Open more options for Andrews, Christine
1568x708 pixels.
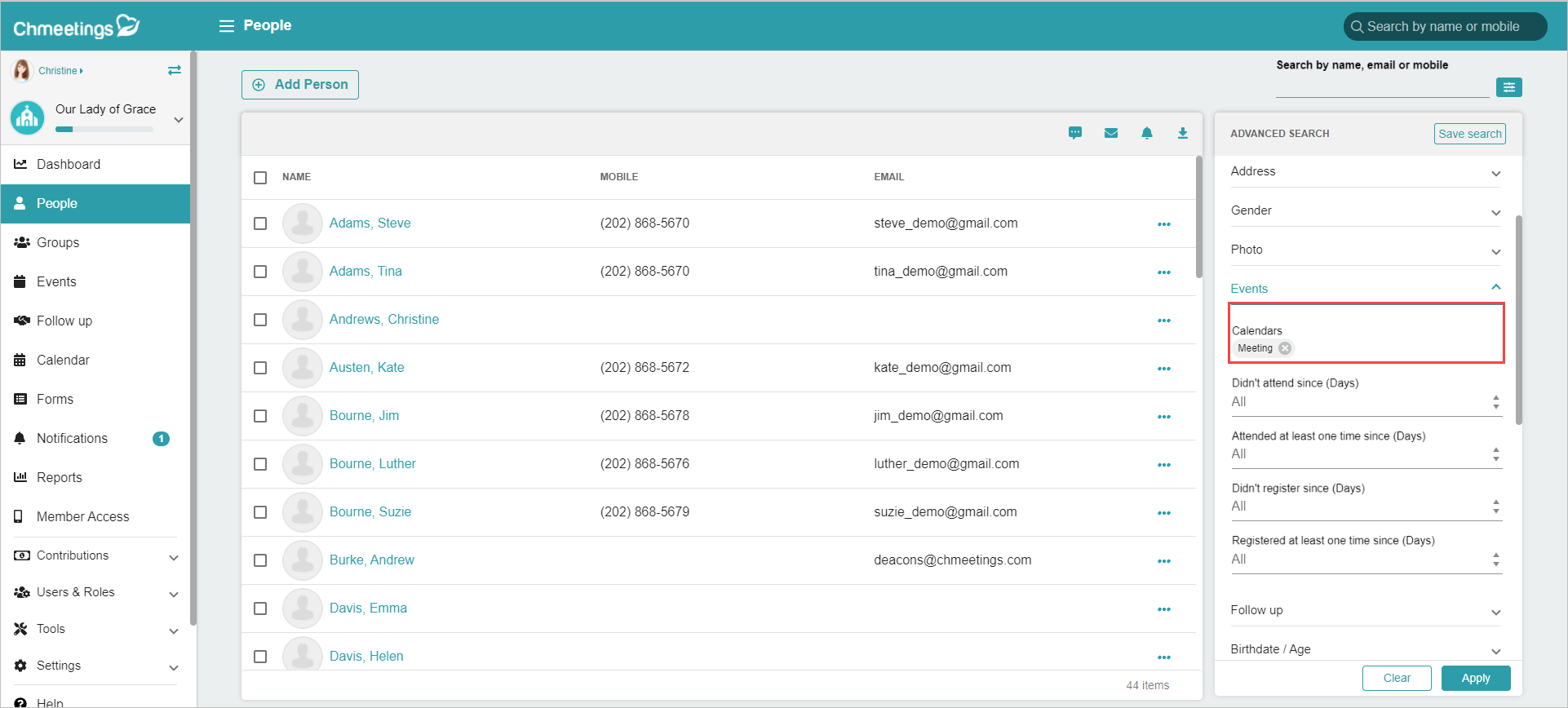(x=1164, y=321)
